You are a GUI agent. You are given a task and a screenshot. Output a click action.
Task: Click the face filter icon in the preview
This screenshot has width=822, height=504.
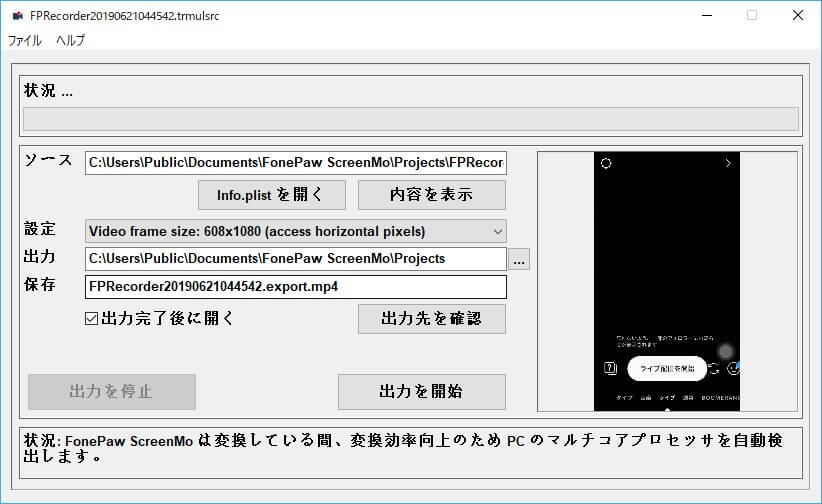click(x=733, y=369)
